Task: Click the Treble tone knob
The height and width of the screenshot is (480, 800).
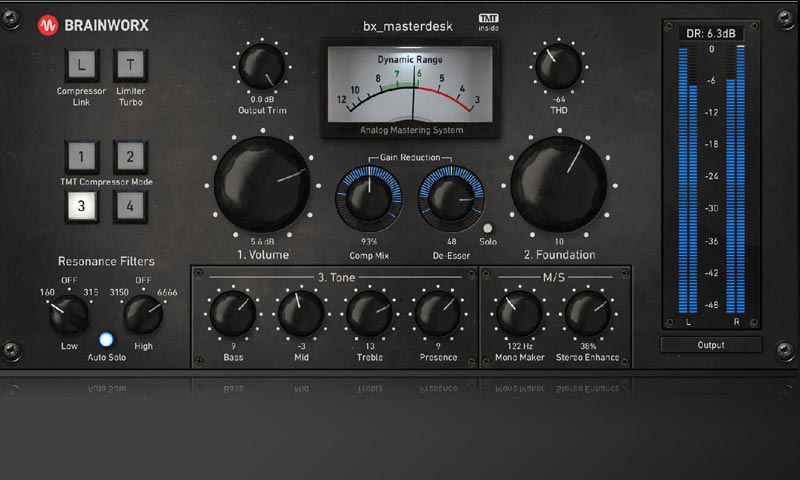Action: point(369,314)
